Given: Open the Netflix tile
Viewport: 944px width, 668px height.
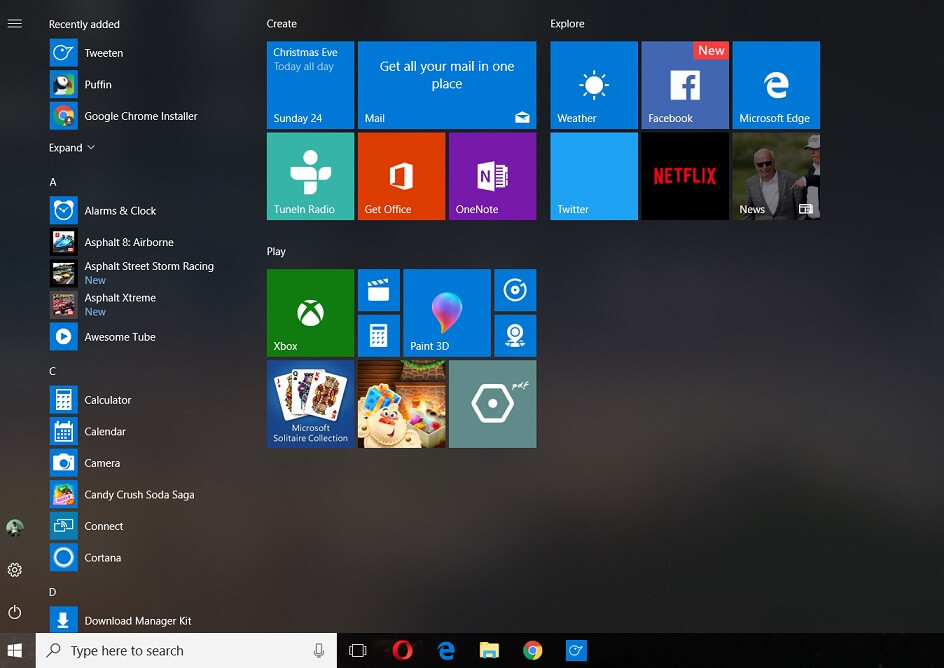Looking at the screenshot, I should pos(685,176).
